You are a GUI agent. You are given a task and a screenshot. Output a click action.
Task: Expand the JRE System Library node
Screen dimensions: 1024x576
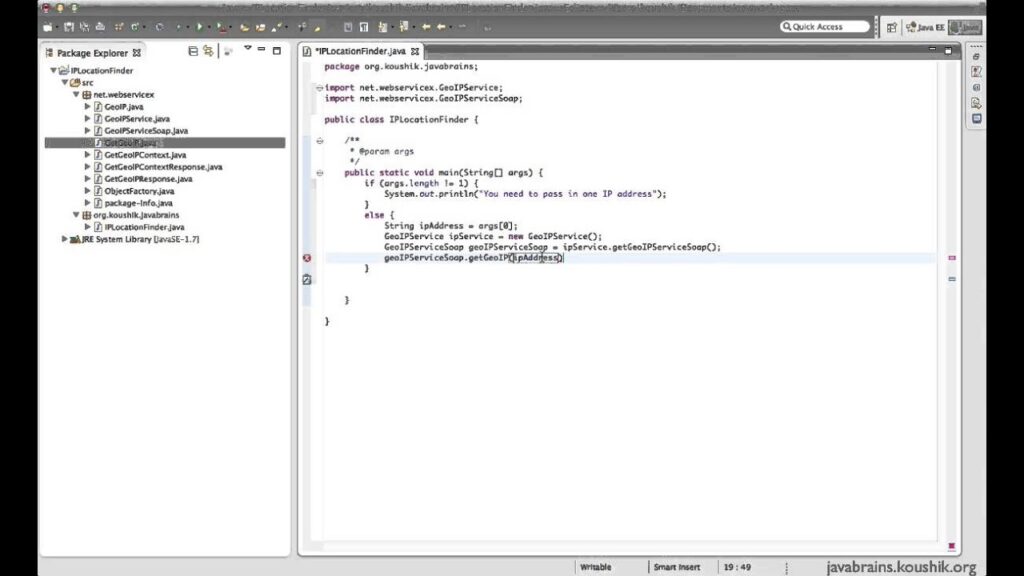tap(64, 238)
